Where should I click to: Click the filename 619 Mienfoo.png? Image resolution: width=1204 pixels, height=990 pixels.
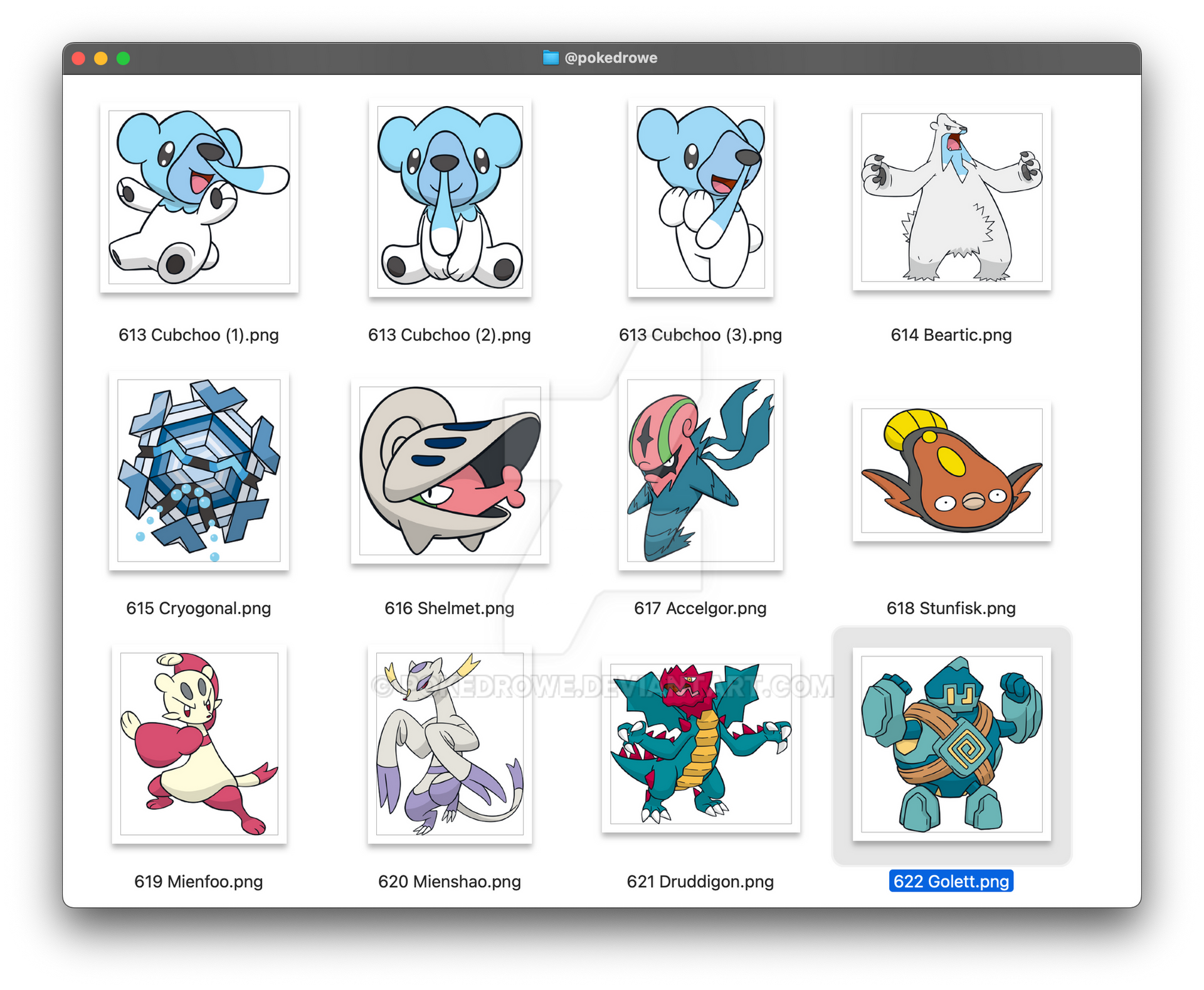(x=199, y=881)
